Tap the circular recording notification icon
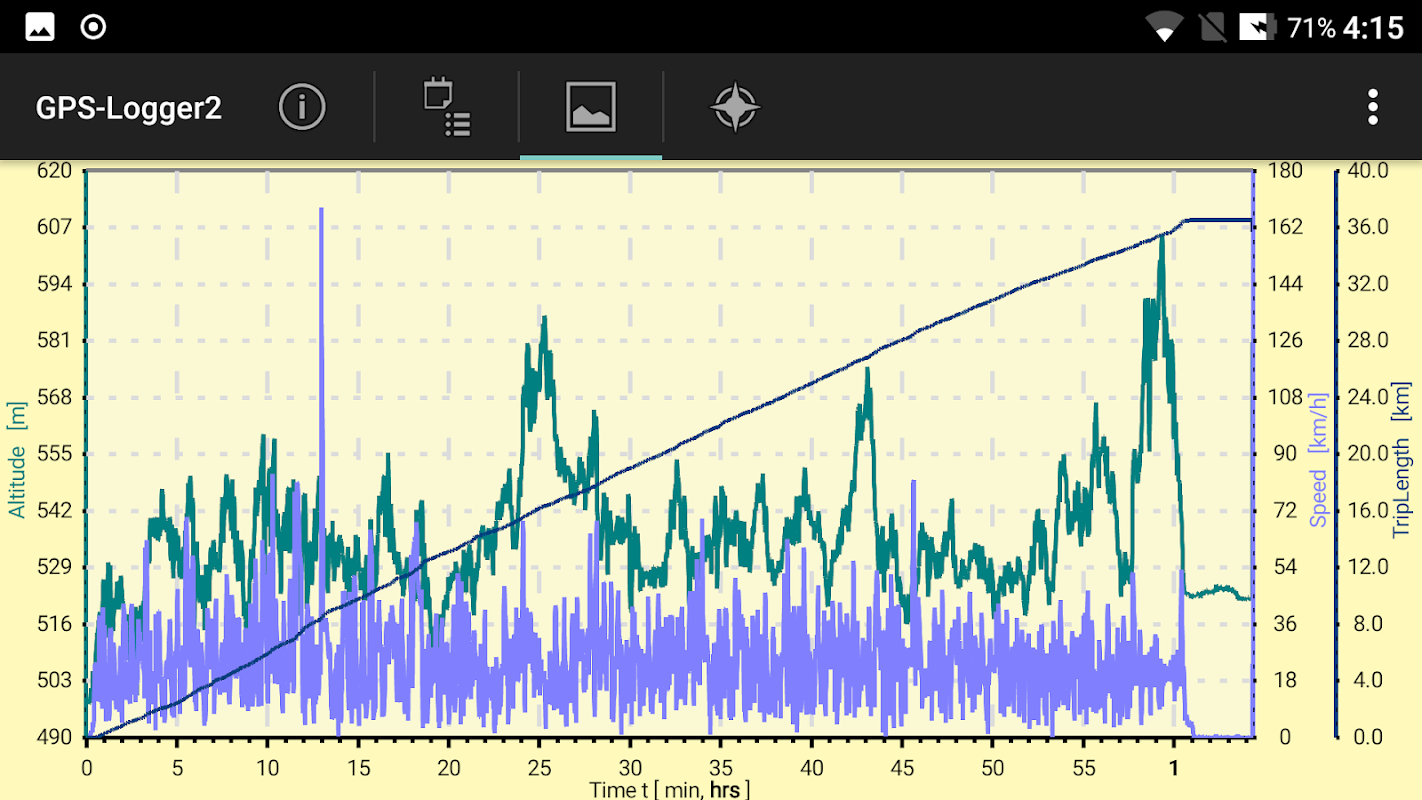 point(93,27)
